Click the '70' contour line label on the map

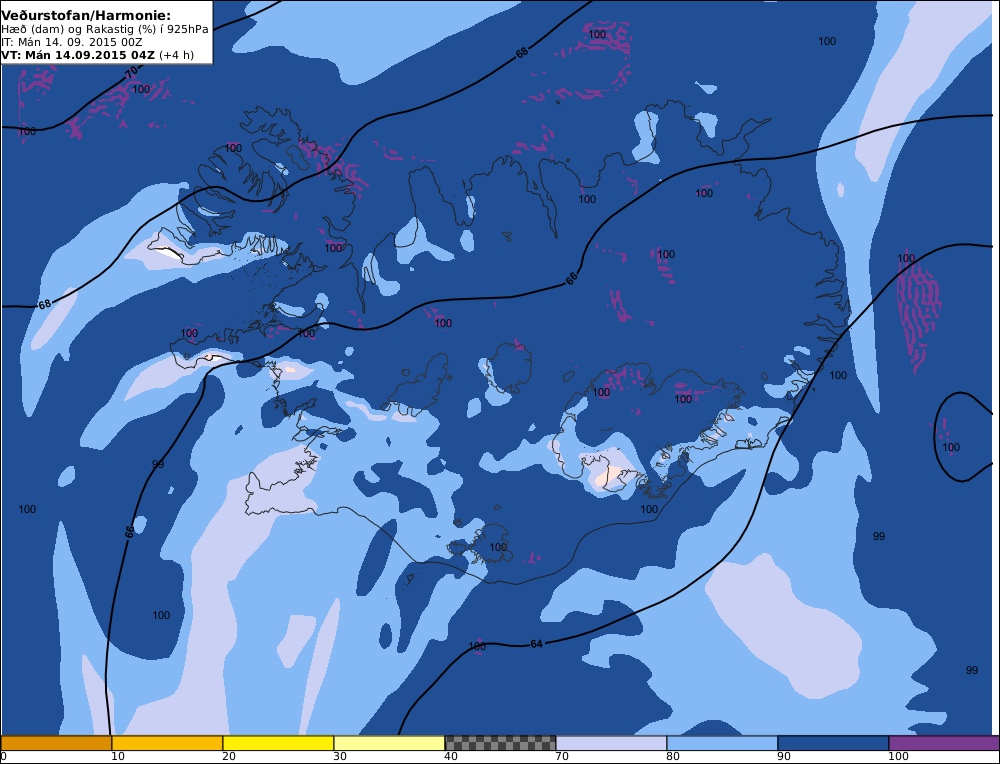(131, 73)
